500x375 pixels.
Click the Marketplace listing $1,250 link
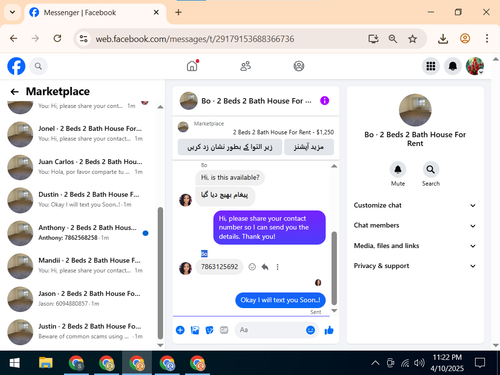tap(283, 132)
